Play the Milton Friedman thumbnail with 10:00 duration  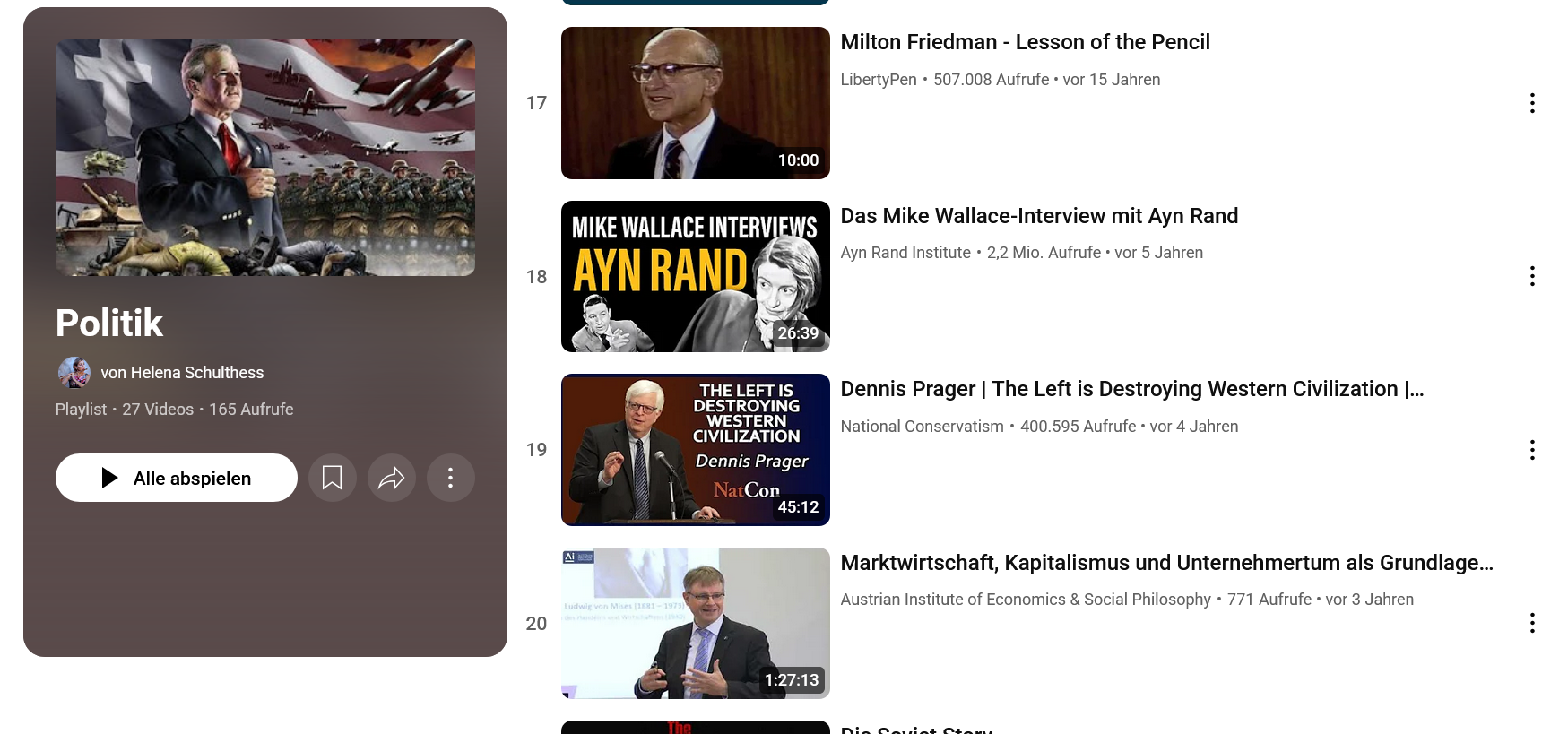click(x=696, y=103)
